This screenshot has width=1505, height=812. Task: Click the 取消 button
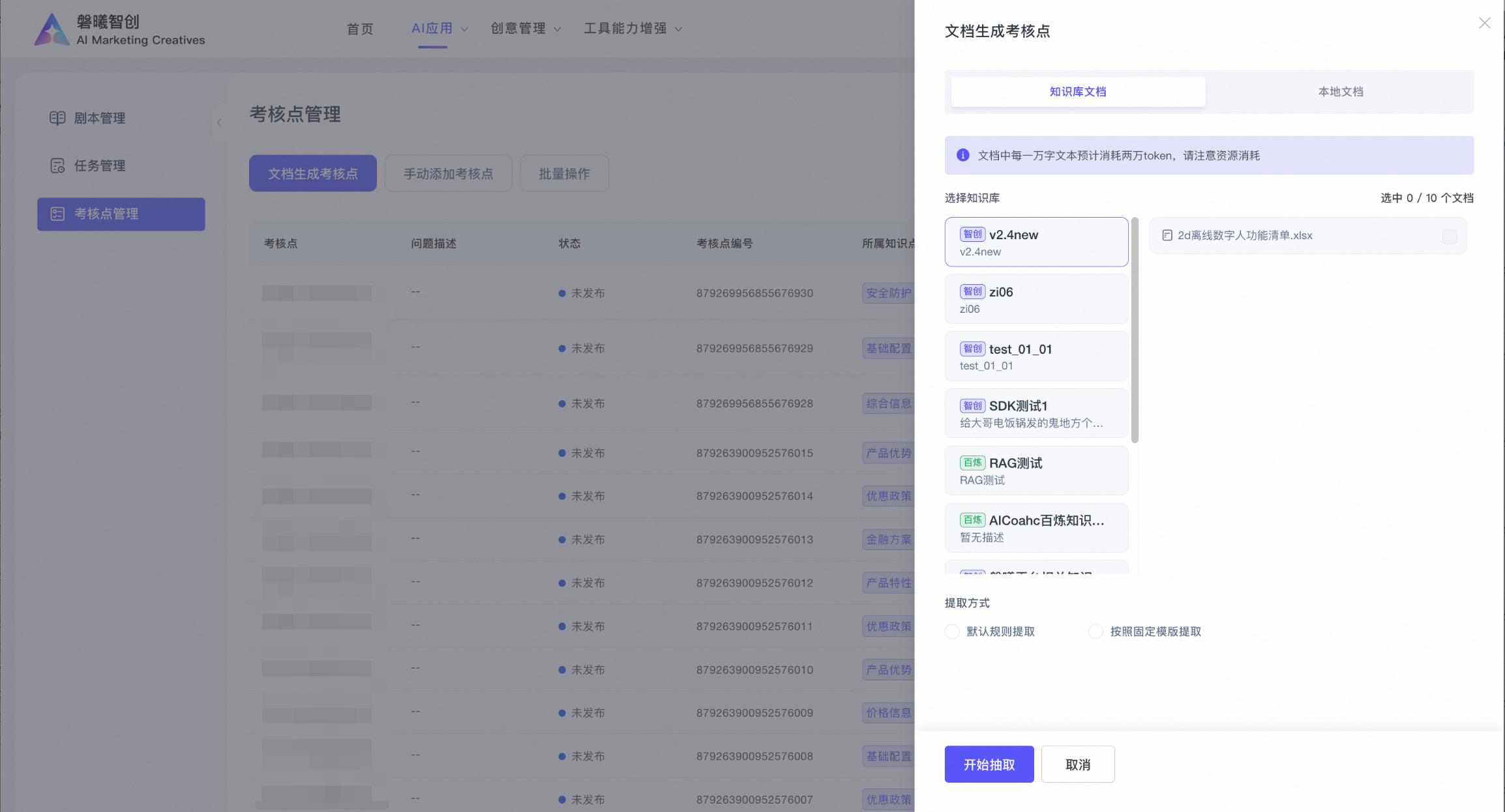coord(1078,764)
